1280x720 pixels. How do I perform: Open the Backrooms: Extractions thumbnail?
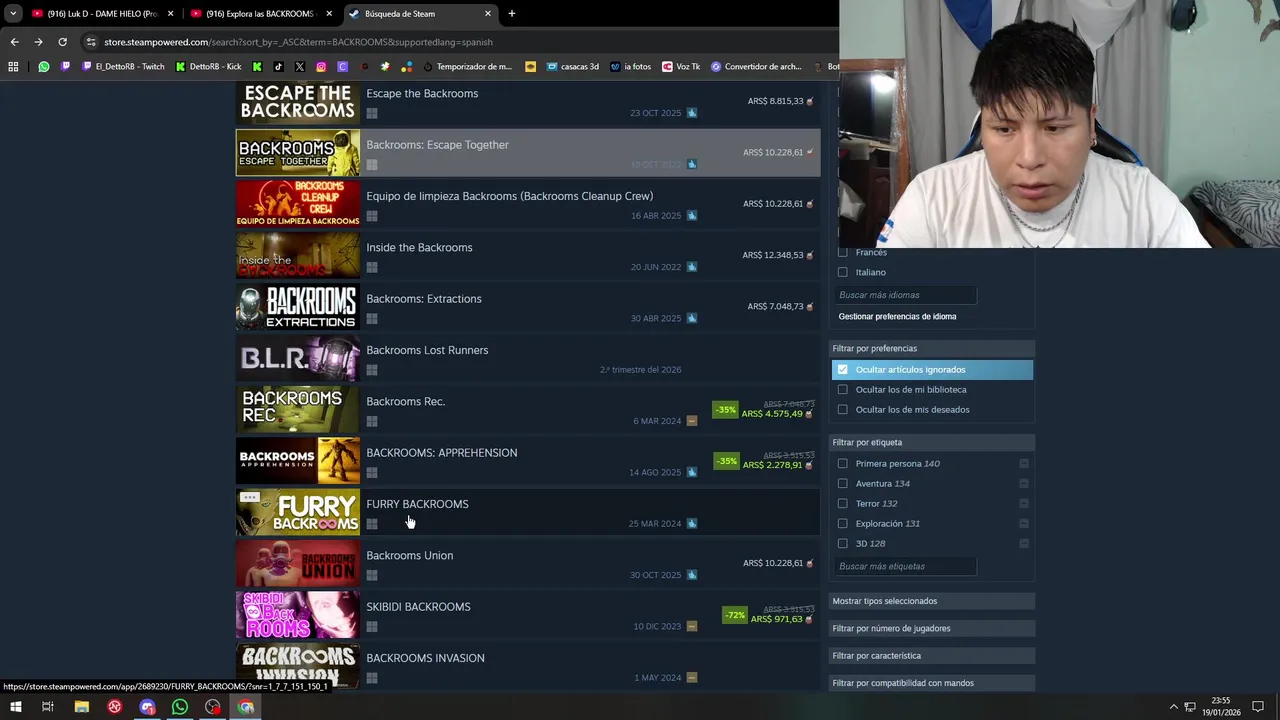(298, 307)
